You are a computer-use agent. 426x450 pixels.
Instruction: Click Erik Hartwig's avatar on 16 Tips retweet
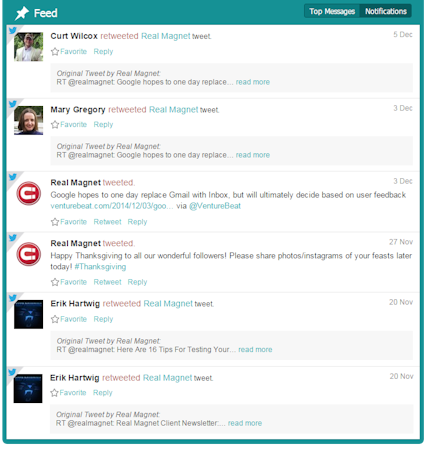[29, 314]
